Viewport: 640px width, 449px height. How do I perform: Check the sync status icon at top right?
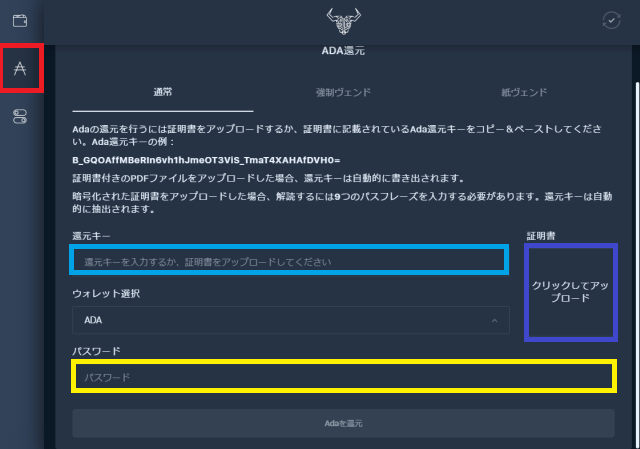coord(612,20)
